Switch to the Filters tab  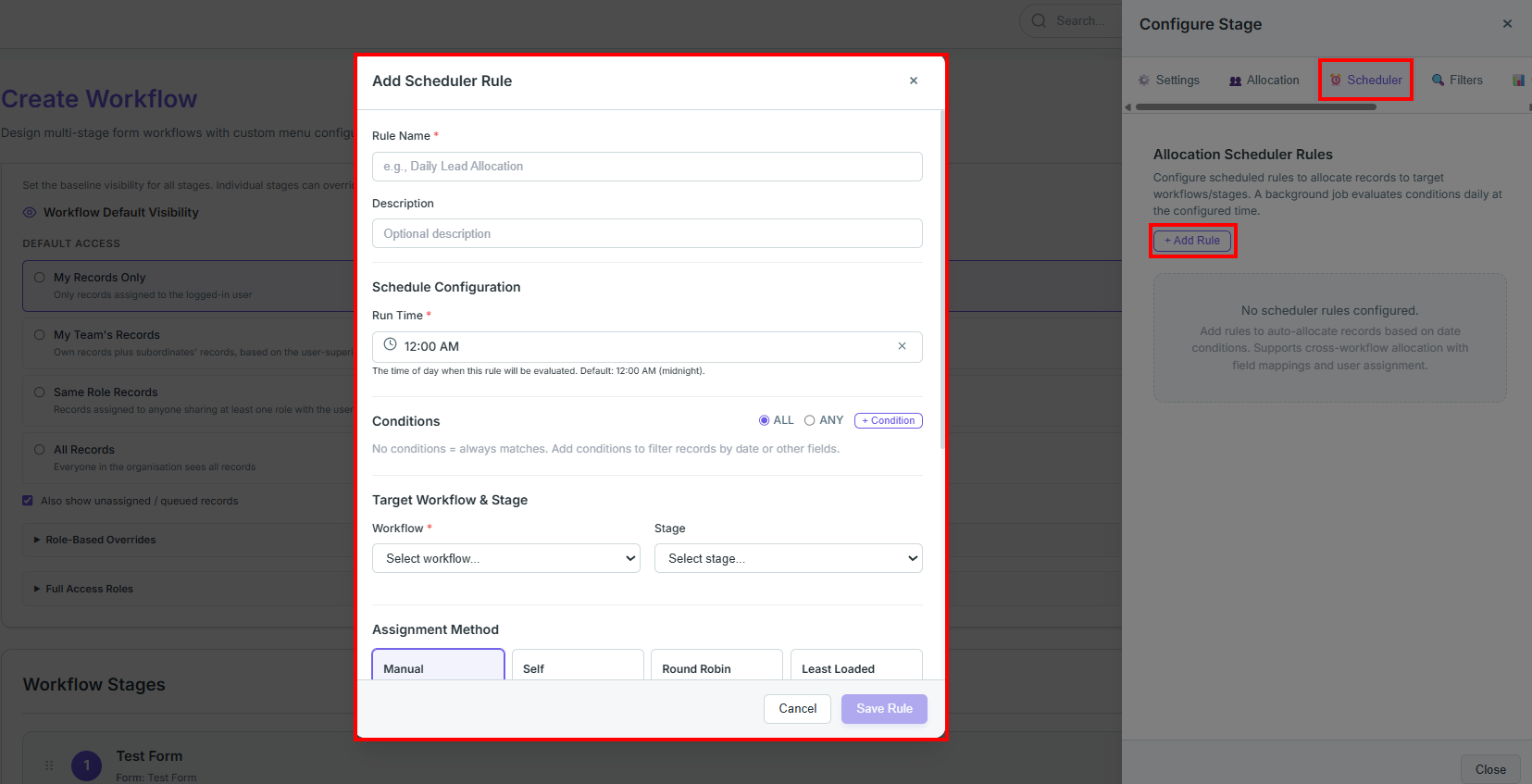pos(1457,81)
